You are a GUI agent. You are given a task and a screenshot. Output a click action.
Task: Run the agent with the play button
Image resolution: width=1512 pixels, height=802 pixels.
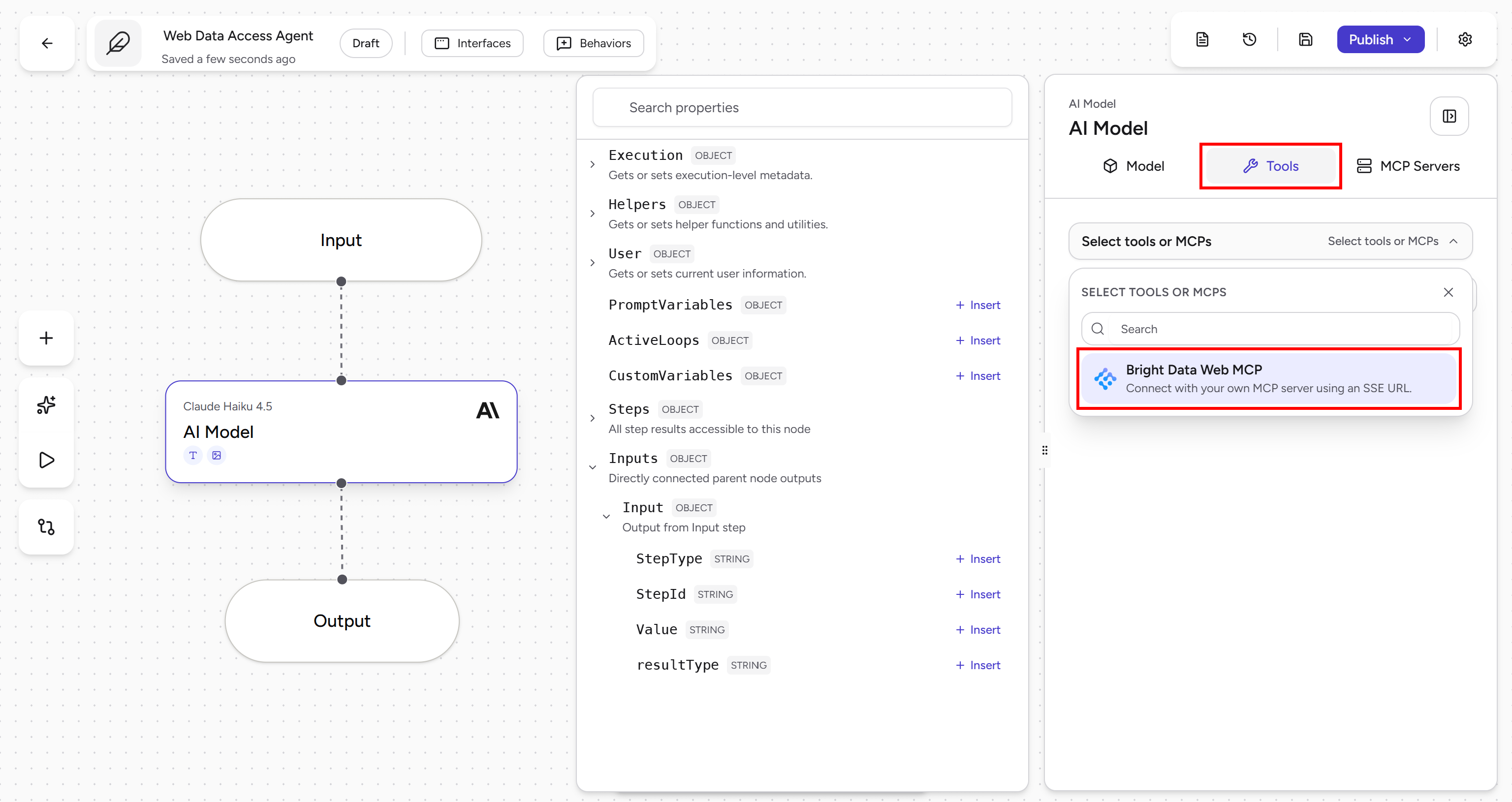click(46, 460)
